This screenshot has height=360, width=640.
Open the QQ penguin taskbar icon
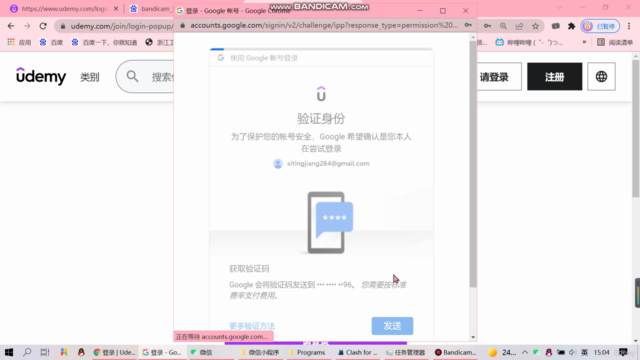[81, 352]
